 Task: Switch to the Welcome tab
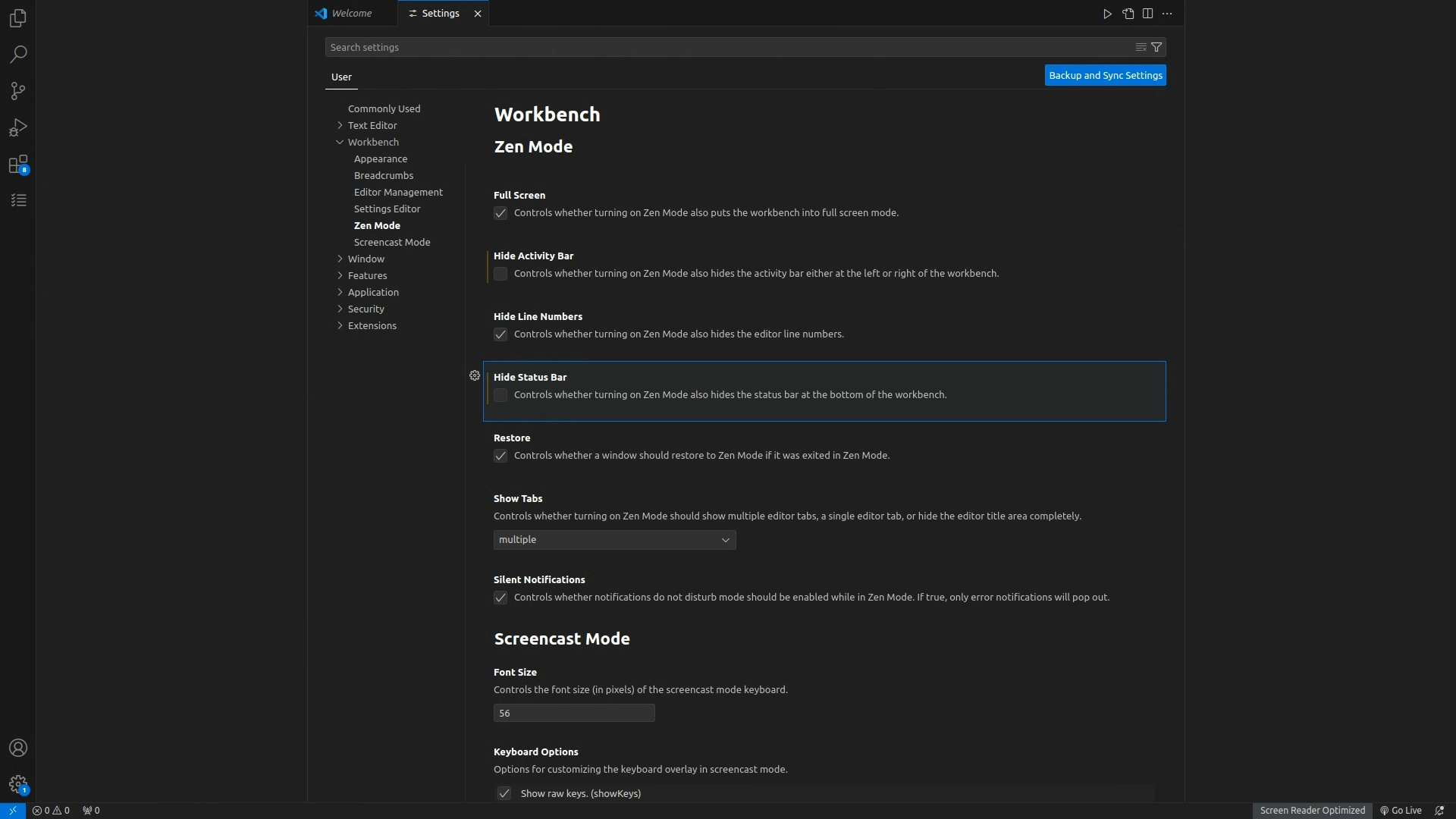(351, 14)
